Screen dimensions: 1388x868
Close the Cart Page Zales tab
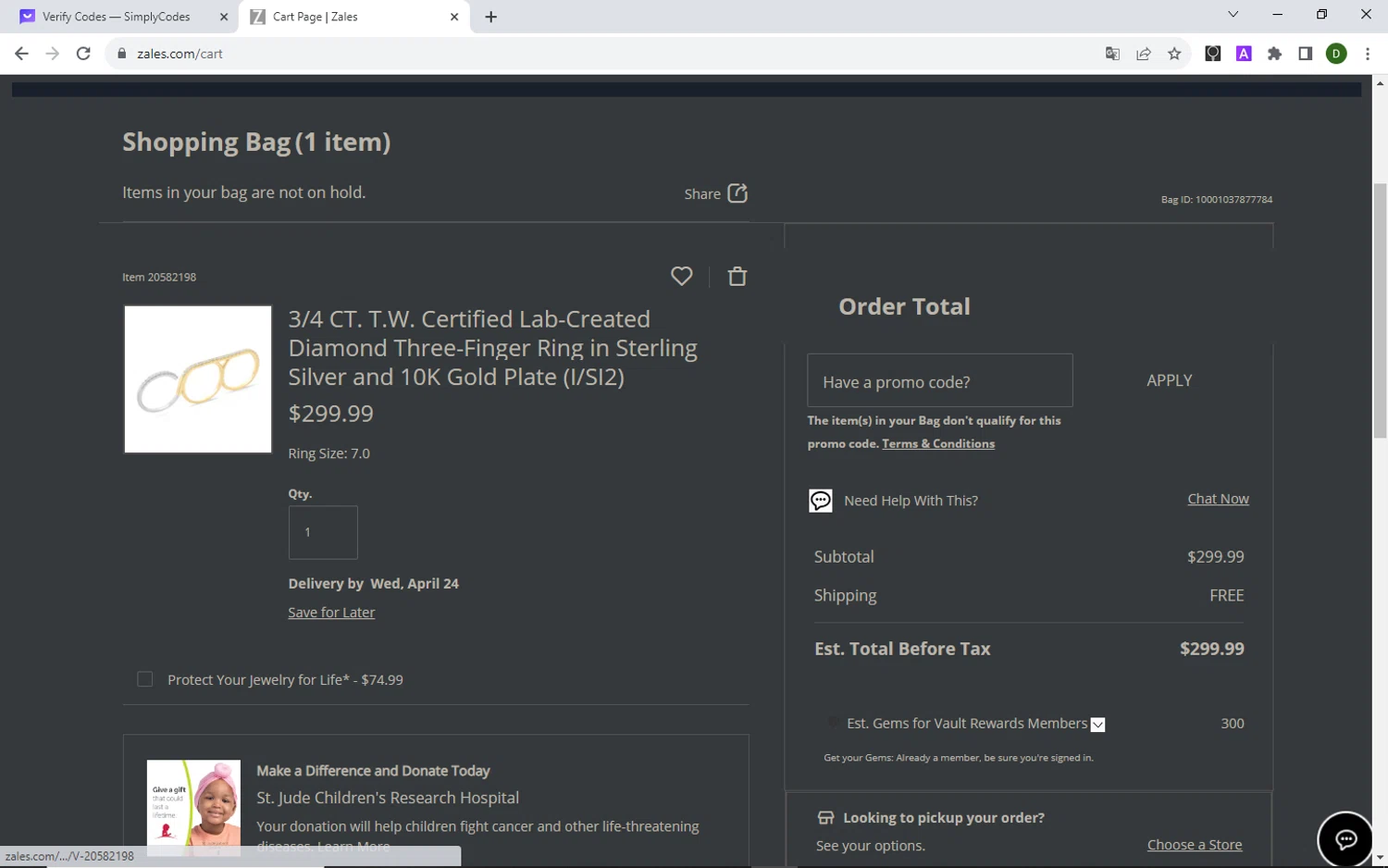tap(454, 17)
